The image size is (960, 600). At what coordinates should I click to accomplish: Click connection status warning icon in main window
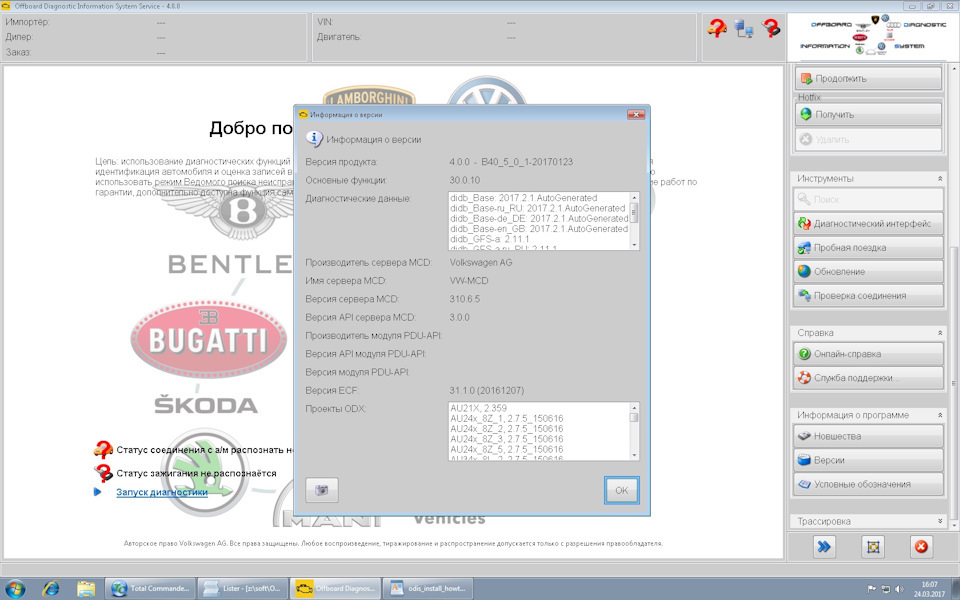click(x=103, y=450)
